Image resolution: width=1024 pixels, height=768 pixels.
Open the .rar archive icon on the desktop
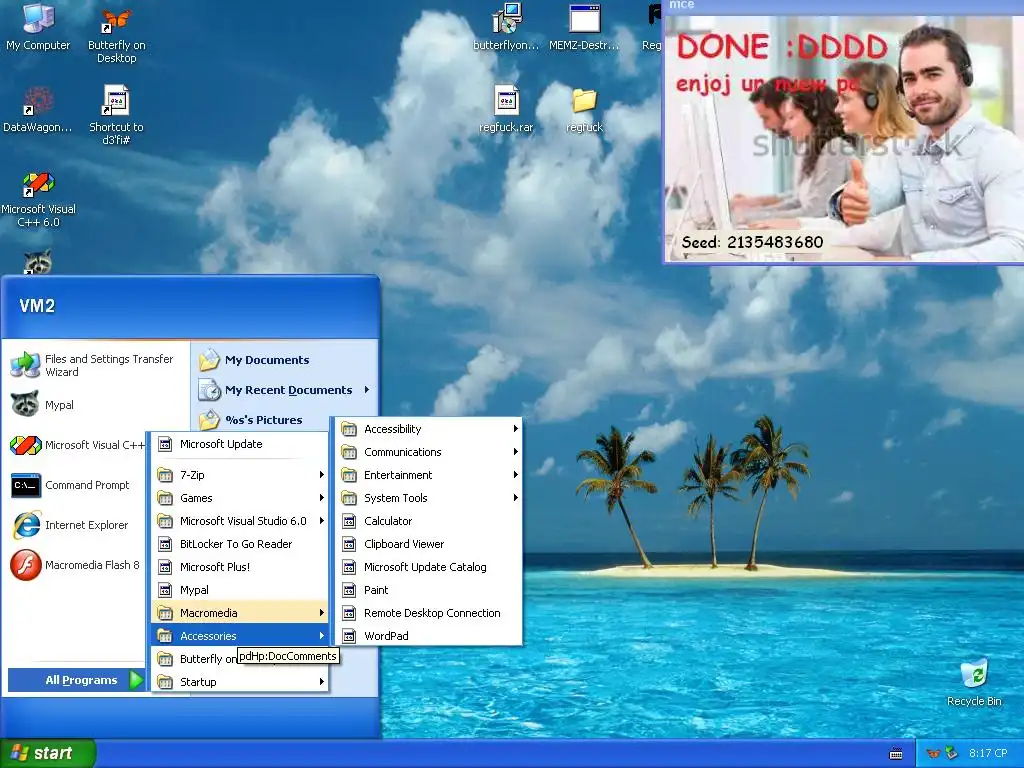506,109
